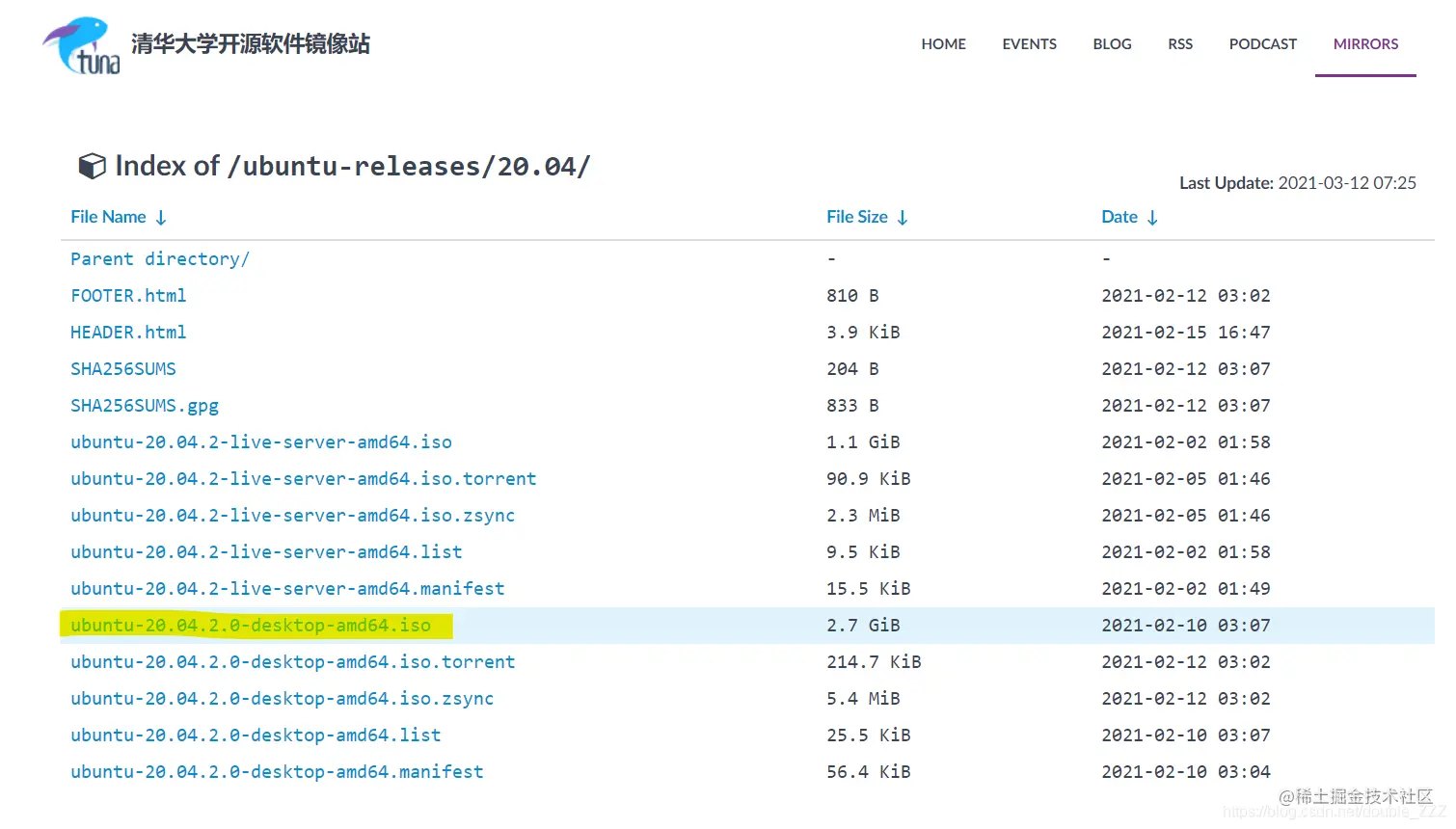Click the date 2021-02-15 16:47
1456x829 pixels.
point(1186,332)
